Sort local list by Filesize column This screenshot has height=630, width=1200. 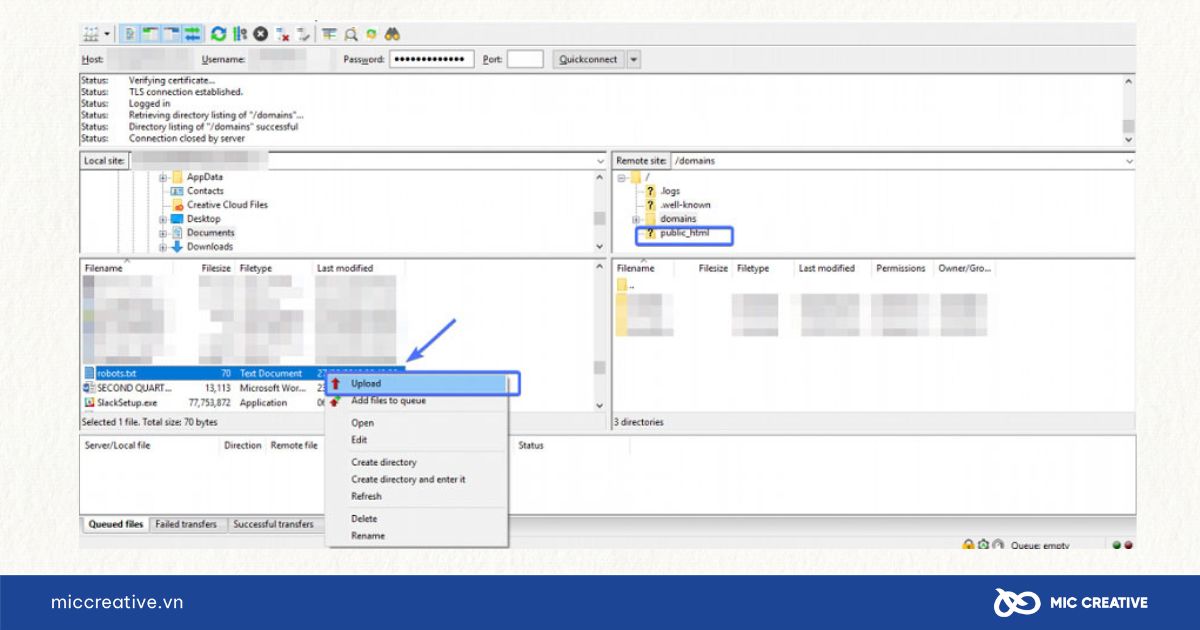click(x=215, y=268)
